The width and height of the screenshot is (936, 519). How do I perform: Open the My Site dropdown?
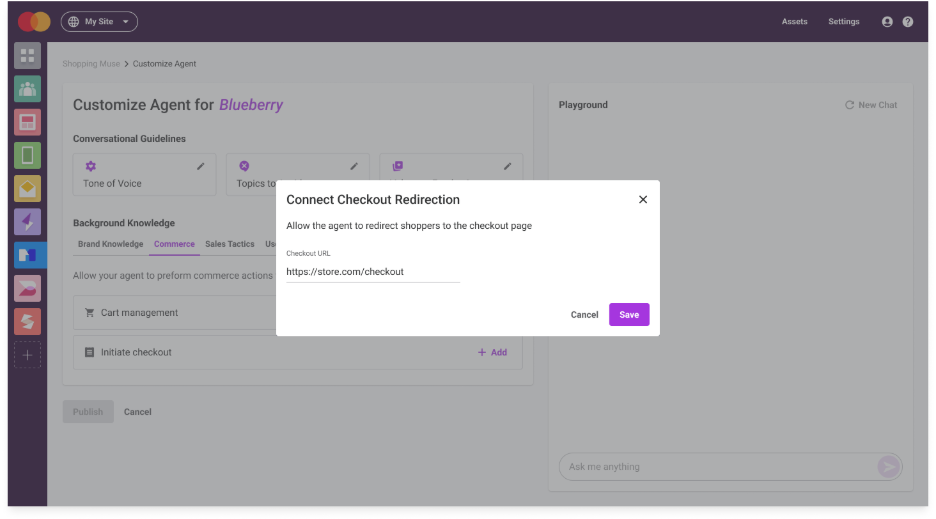click(x=99, y=22)
